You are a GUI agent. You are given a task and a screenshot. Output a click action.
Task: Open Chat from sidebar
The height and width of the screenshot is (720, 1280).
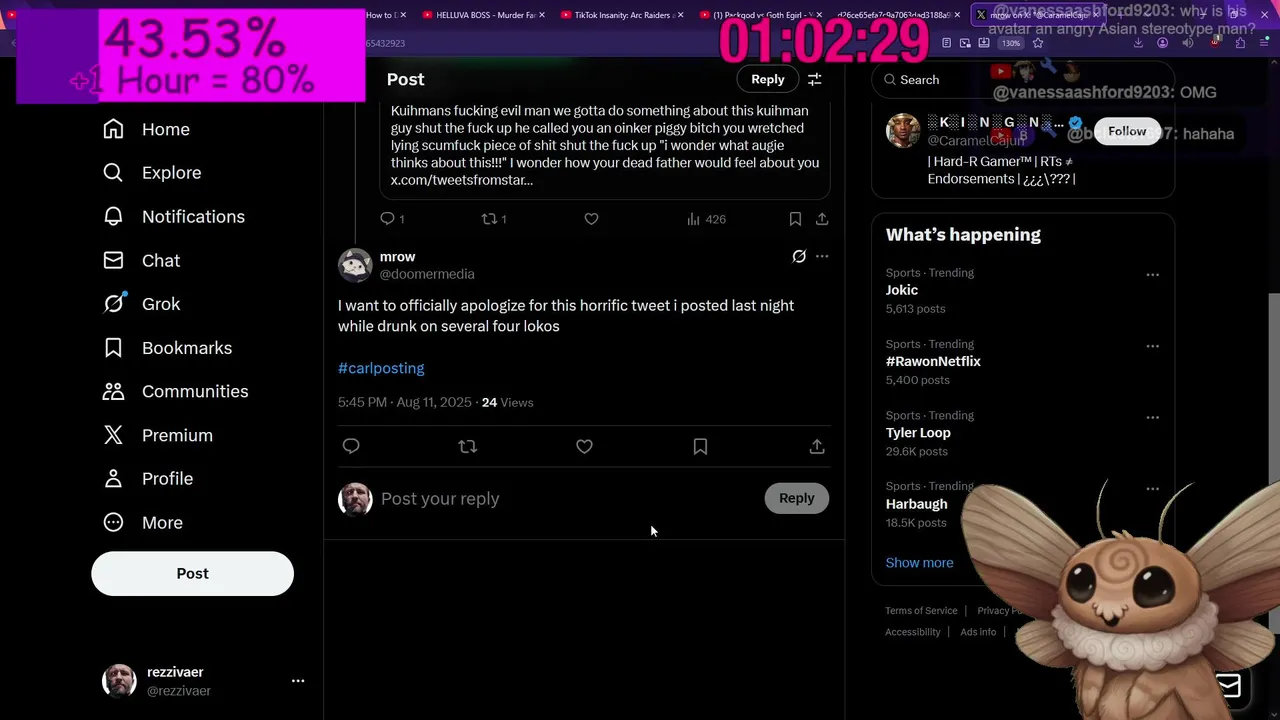coord(141,260)
